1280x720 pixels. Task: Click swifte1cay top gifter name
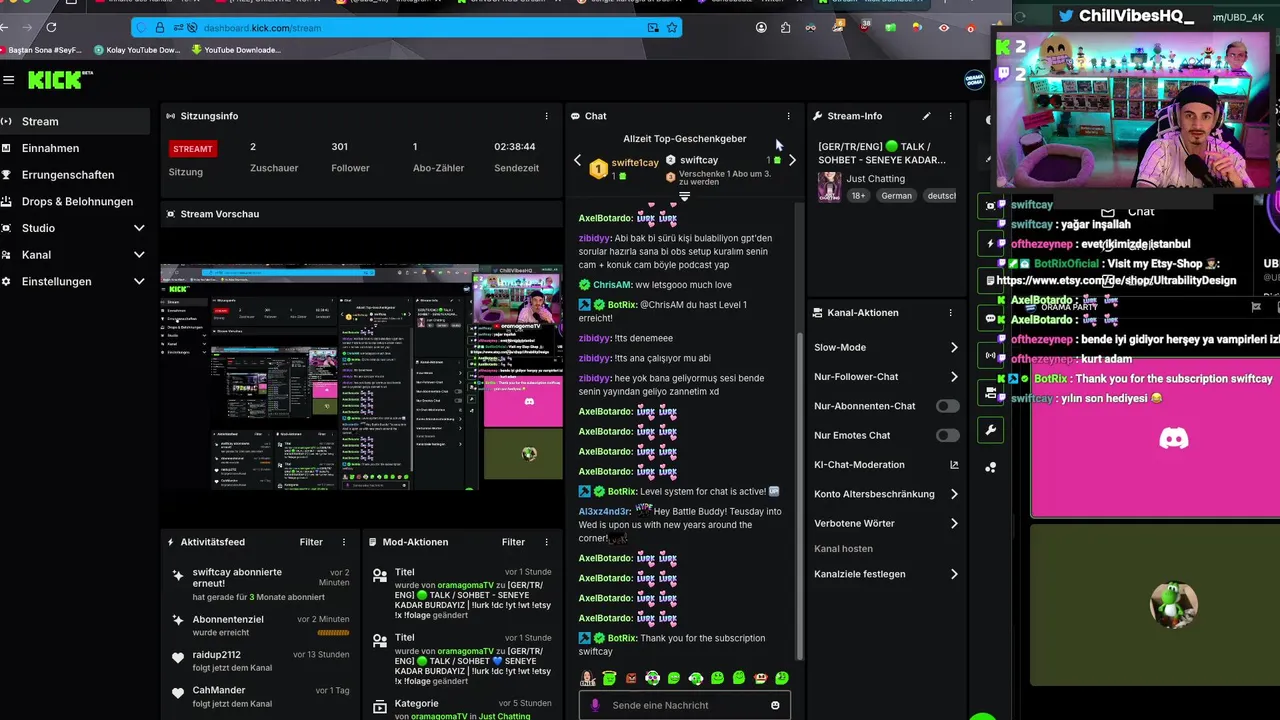pos(635,162)
